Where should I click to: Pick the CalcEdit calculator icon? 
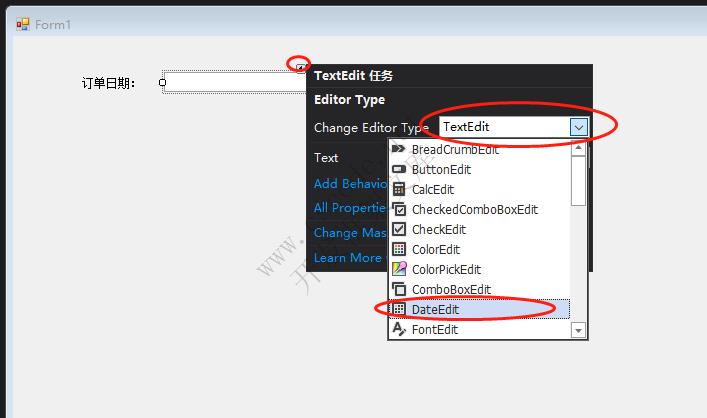[399, 189]
